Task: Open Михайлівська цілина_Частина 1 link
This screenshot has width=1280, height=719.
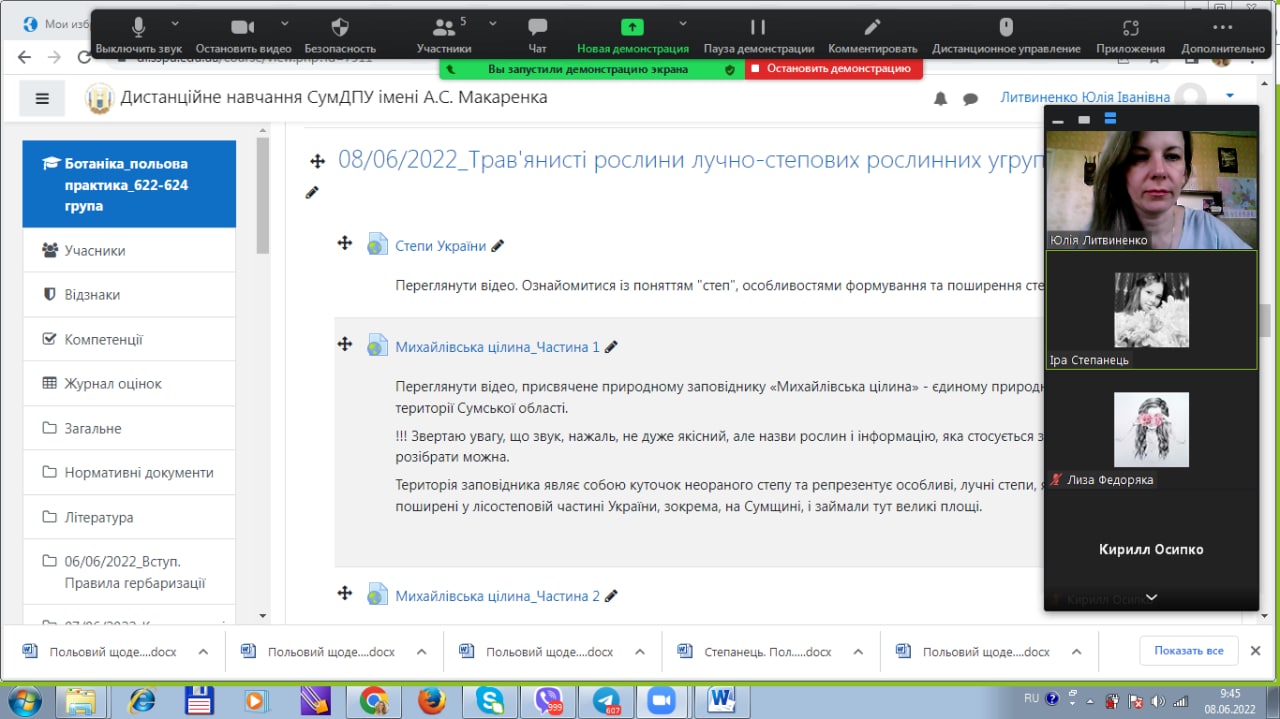Action: [x=497, y=347]
